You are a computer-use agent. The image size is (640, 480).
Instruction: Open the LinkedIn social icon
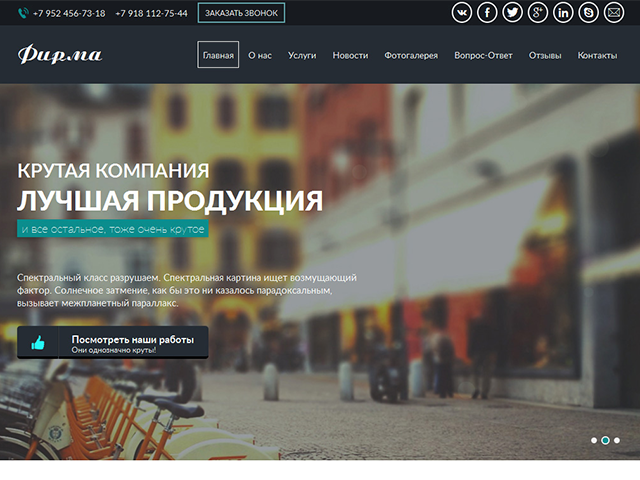pos(563,13)
